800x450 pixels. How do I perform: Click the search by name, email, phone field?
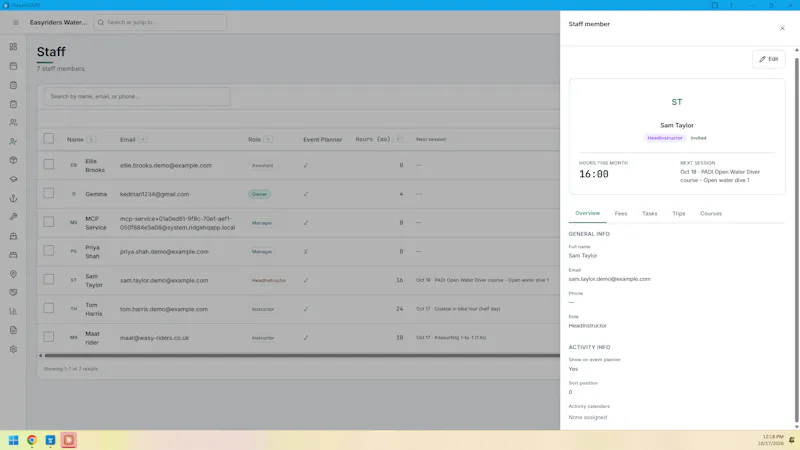click(137, 96)
